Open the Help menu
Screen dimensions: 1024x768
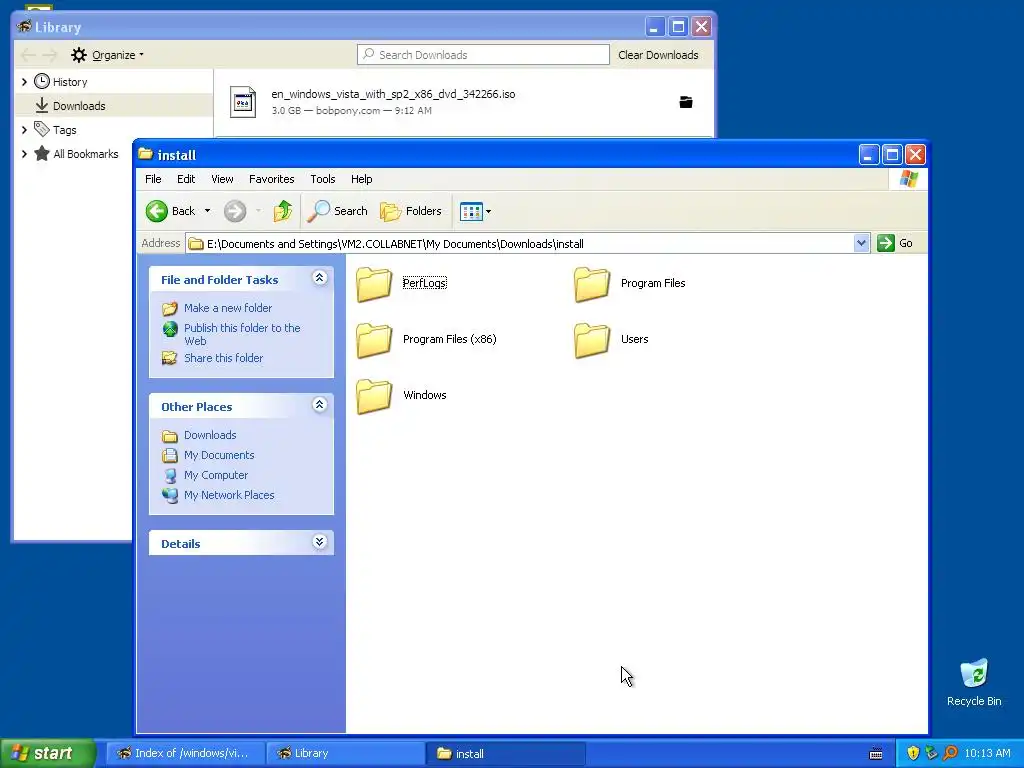[x=361, y=179]
